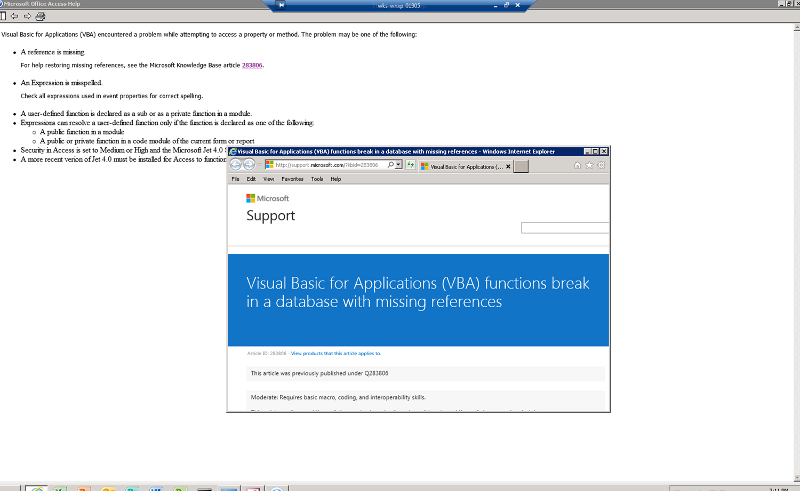Open recent pages dropdown next to forward button
The width and height of the screenshot is (800, 491).
click(x=259, y=165)
